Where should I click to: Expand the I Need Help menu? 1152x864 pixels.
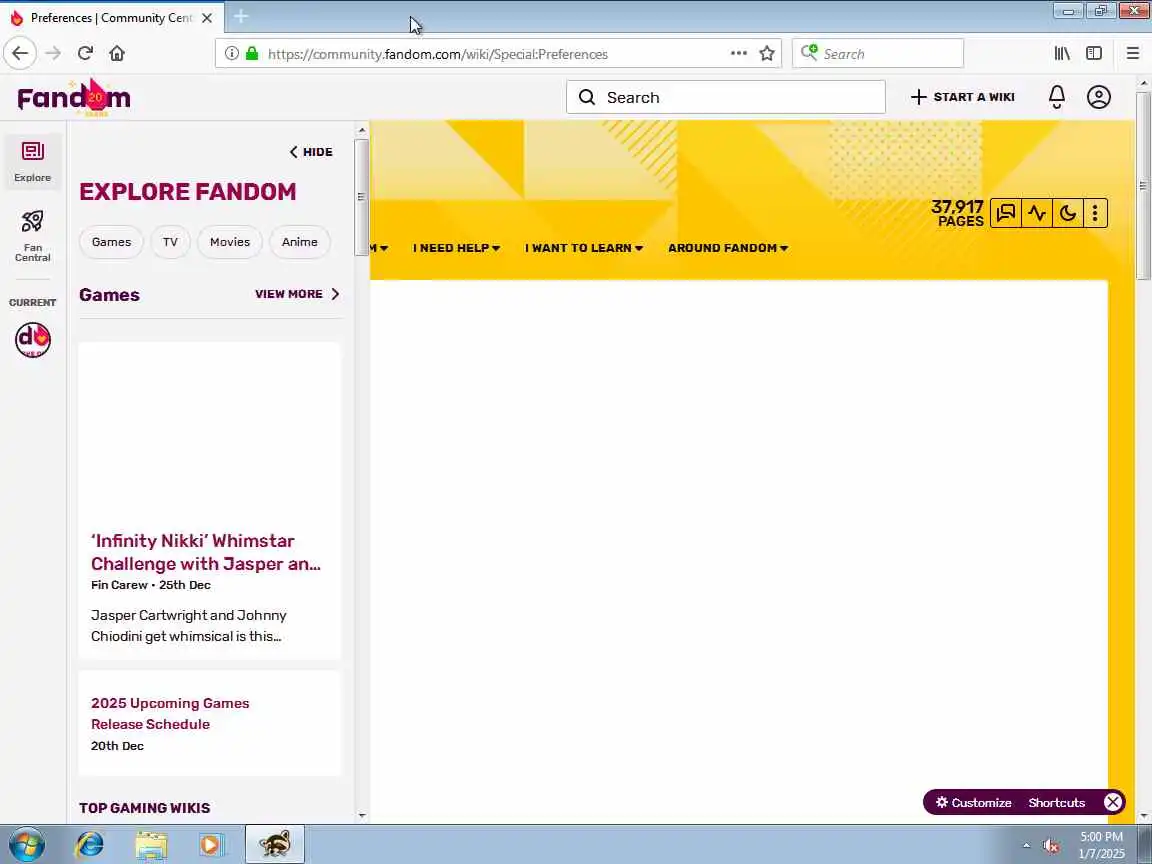(456, 248)
